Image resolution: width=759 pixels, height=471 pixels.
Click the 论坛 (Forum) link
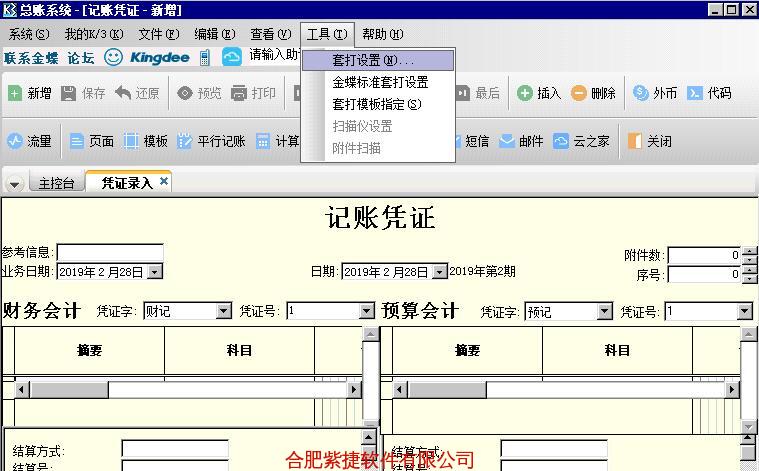point(80,58)
